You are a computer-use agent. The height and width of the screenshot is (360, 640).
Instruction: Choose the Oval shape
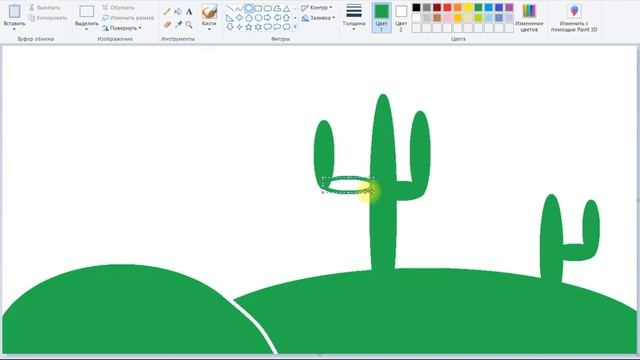point(249,8)
